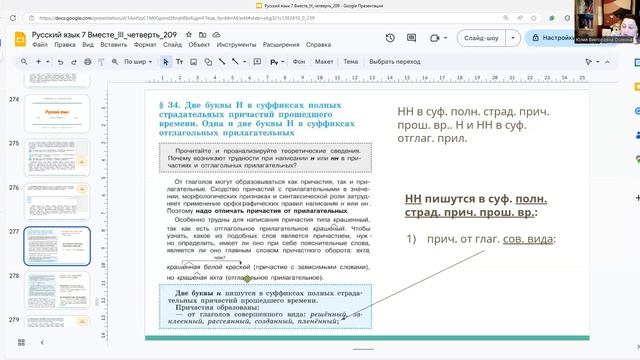The width and height of the screenshot is (640, 360).
Task: Click Выбрать переход button
Action: (395, 62)
